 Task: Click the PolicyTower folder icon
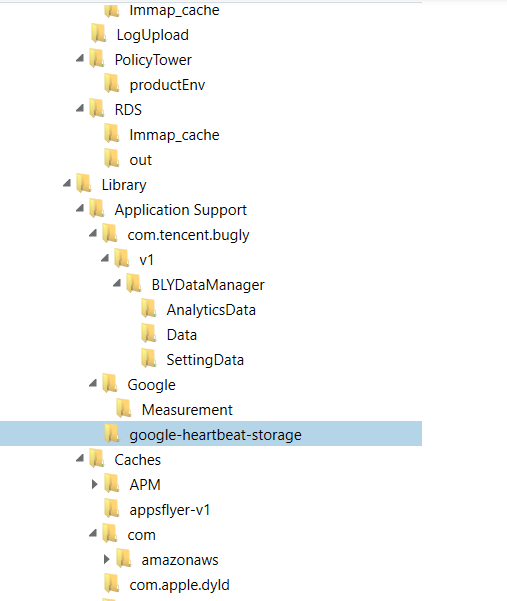(x=97, y=59)
